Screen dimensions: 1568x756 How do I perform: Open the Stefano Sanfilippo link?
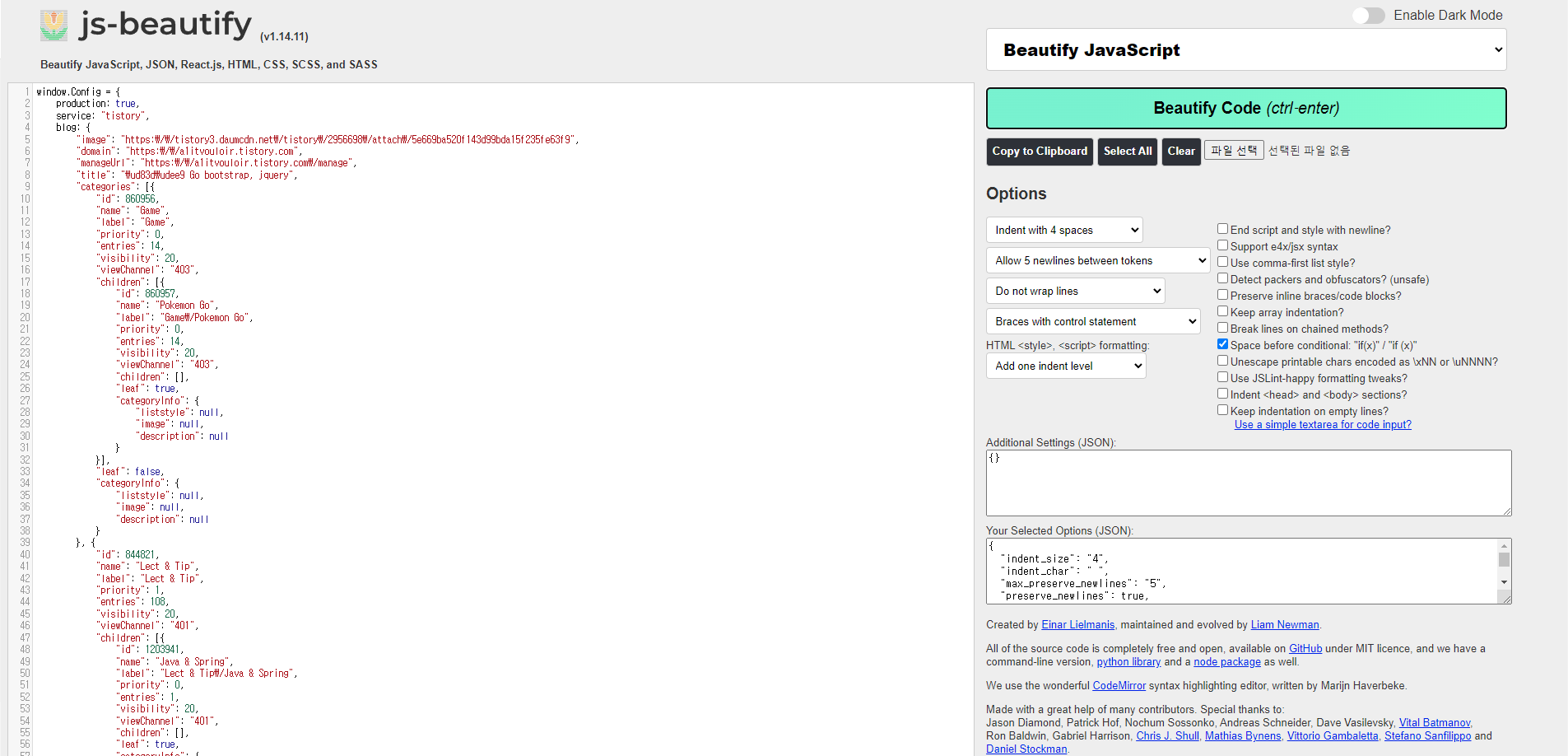point(1428,736)
